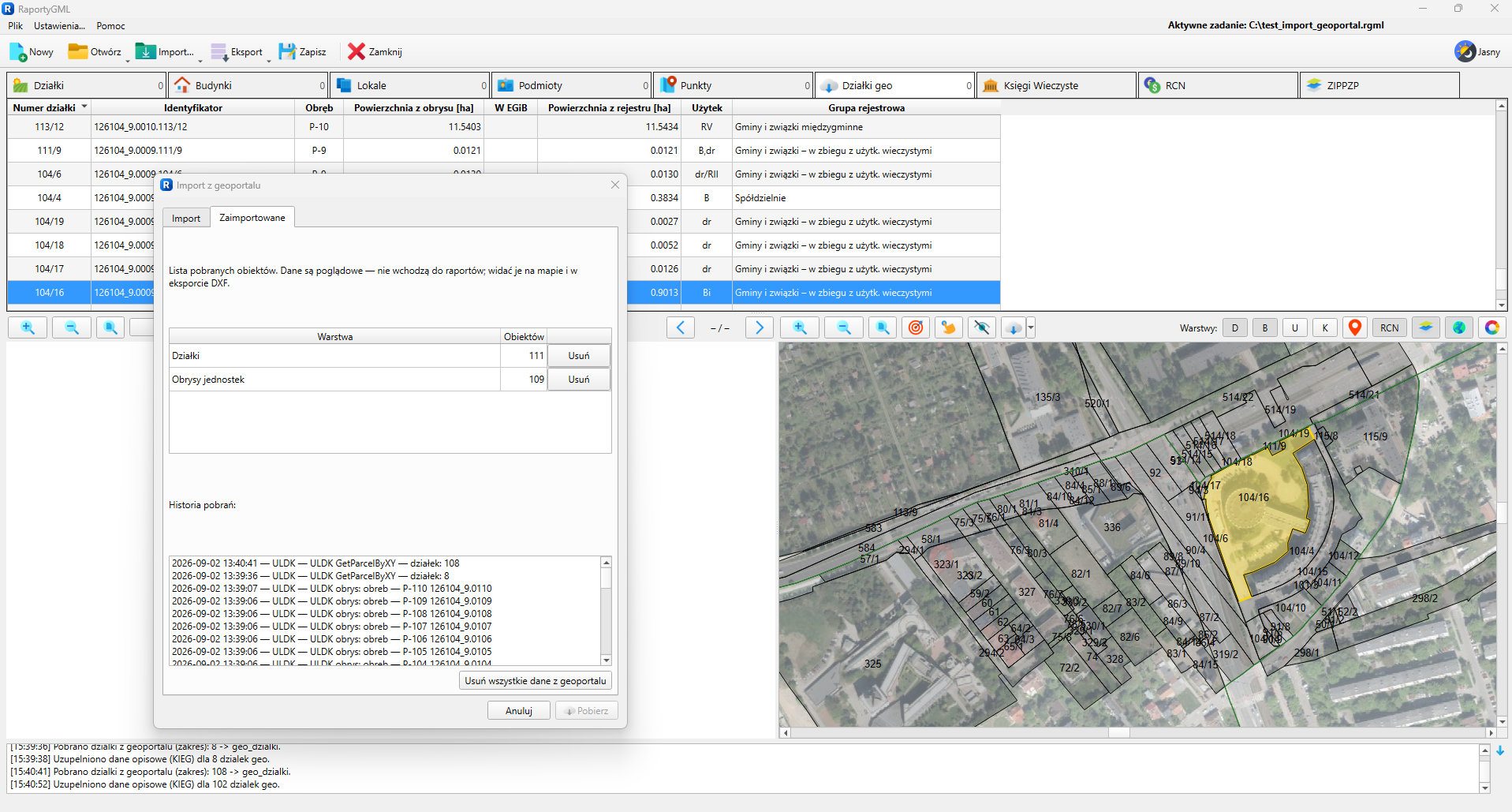Close the Import z geoportalu dialog
1512x812 pixels.
tap(615, 185)
